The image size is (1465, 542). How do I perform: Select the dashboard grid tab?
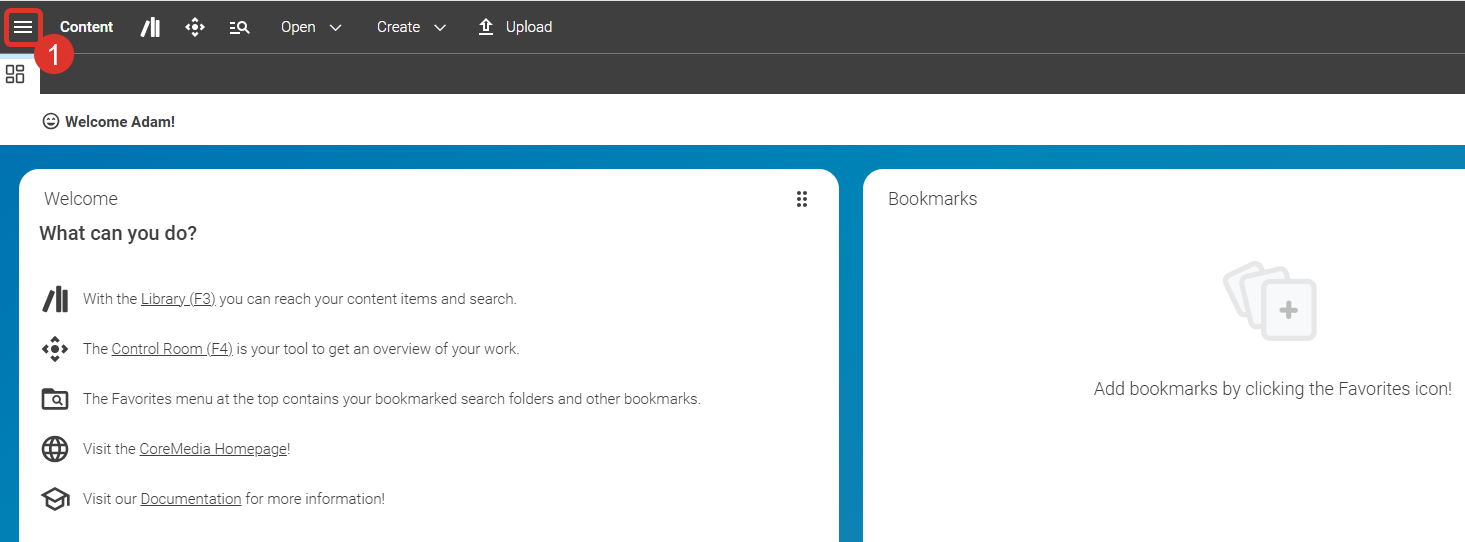[15, 74]
